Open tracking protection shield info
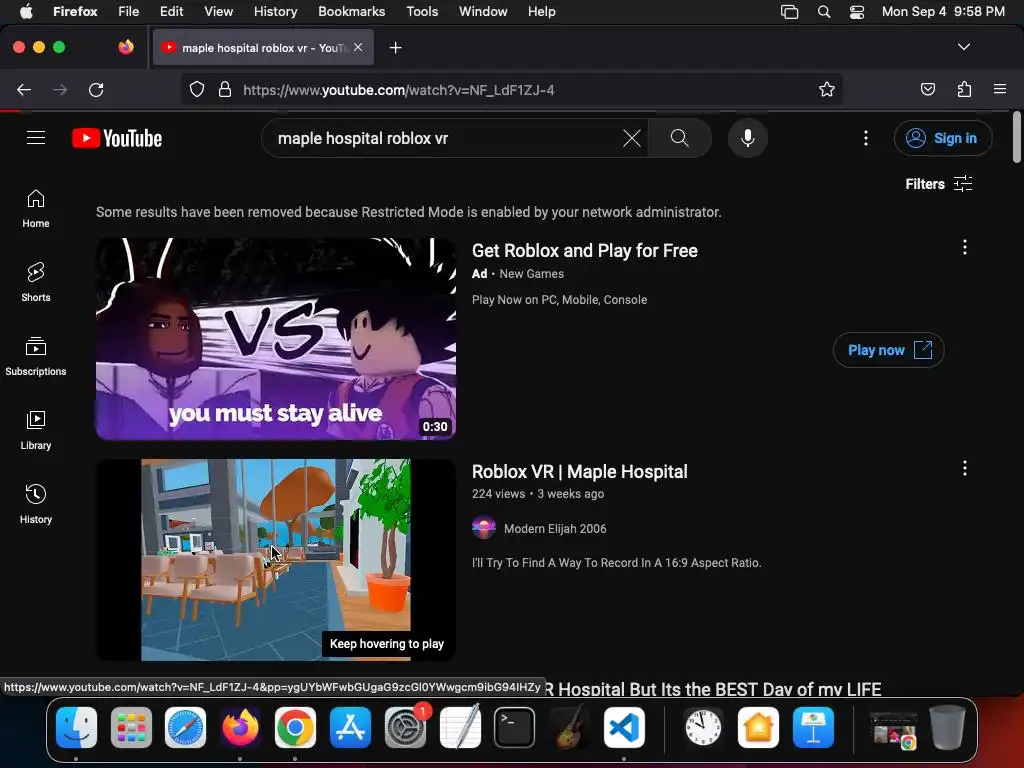 (x=197, y=89)
